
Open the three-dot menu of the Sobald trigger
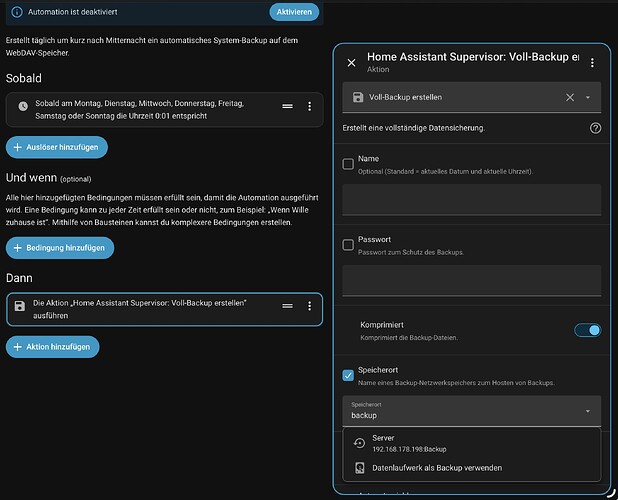click(309, 106)
